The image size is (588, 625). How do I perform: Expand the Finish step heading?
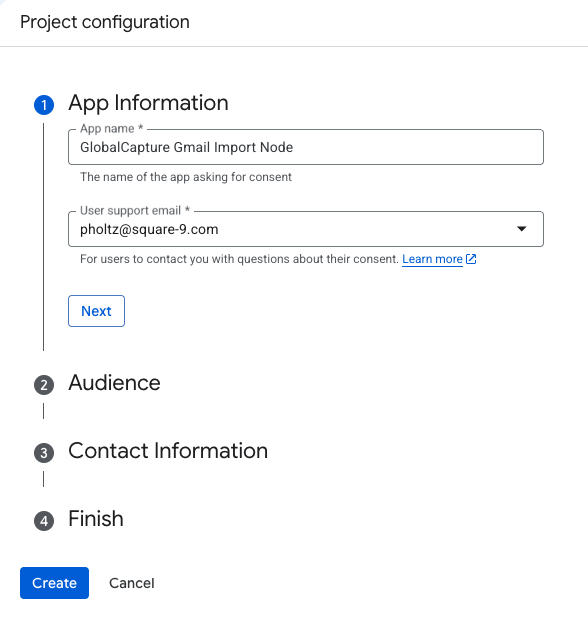pyautogui.click(x=96, y=519)
